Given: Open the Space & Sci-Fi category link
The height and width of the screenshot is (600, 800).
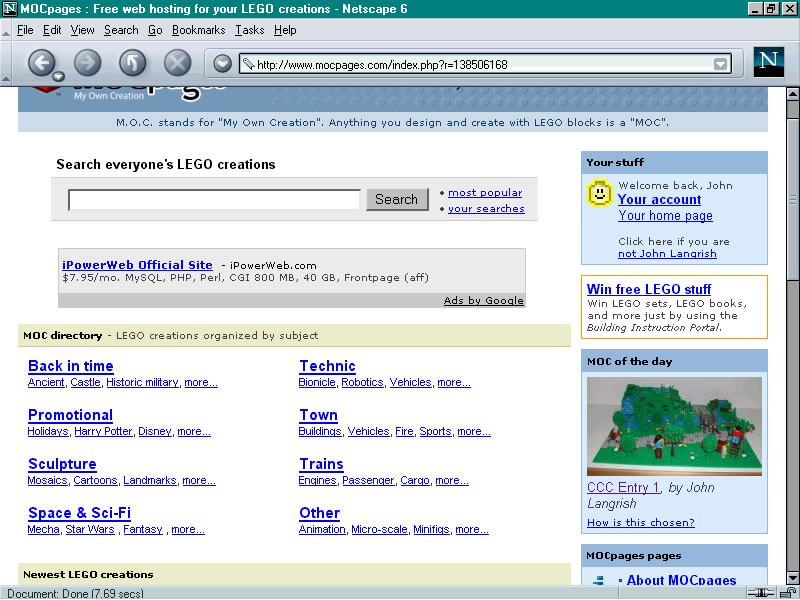Looking at the screenshot, I should point(80,513).
